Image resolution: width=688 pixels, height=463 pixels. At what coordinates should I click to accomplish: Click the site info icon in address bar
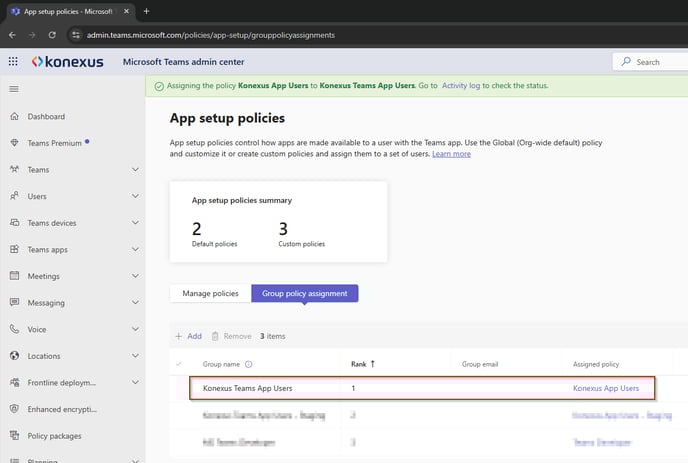[76, 35]
